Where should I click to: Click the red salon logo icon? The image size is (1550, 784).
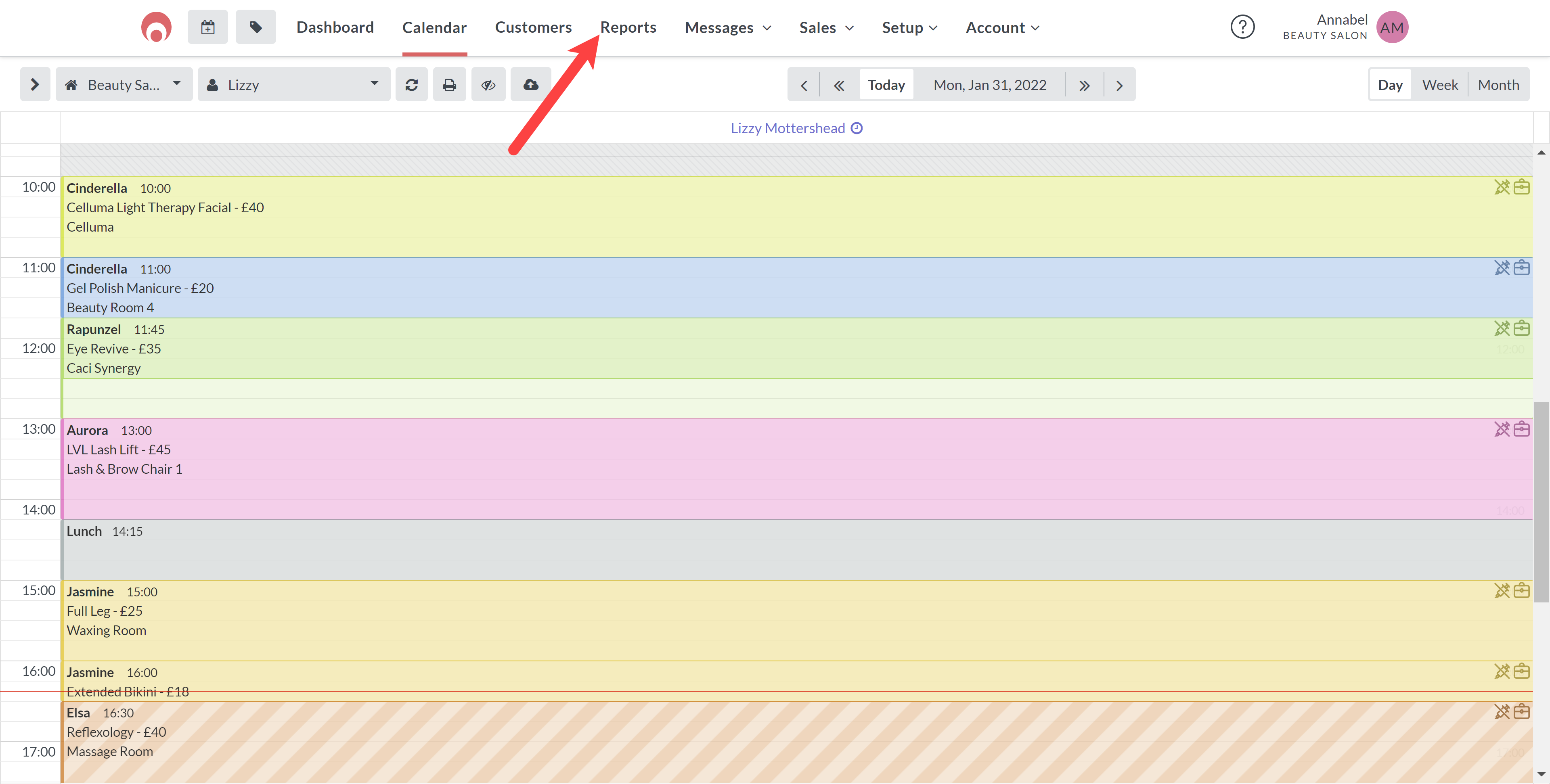(156, 27)
